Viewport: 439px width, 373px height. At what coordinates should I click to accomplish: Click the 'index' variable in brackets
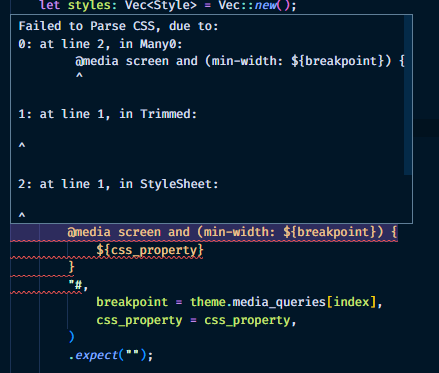point(351,302)
